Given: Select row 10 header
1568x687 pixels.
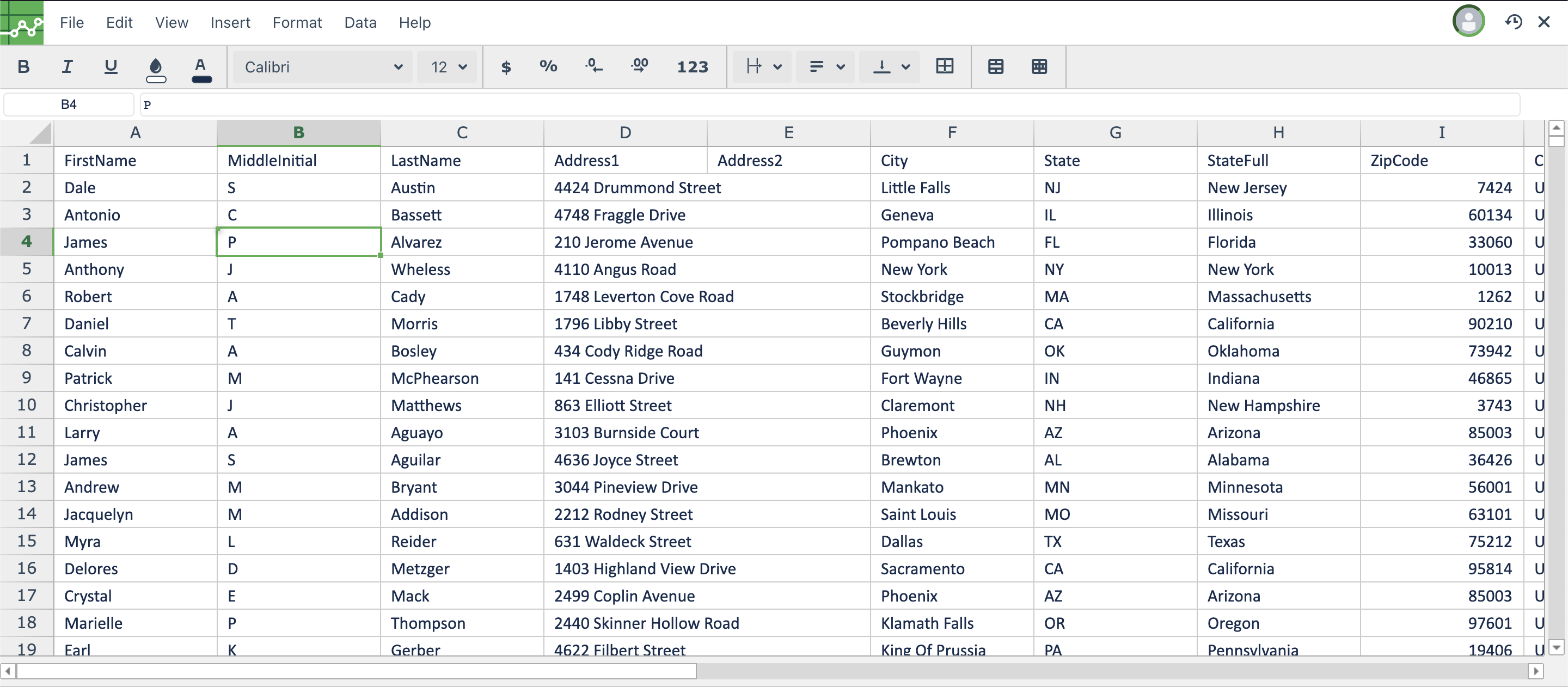Looking at the screenshot, I should click(27, 404).
